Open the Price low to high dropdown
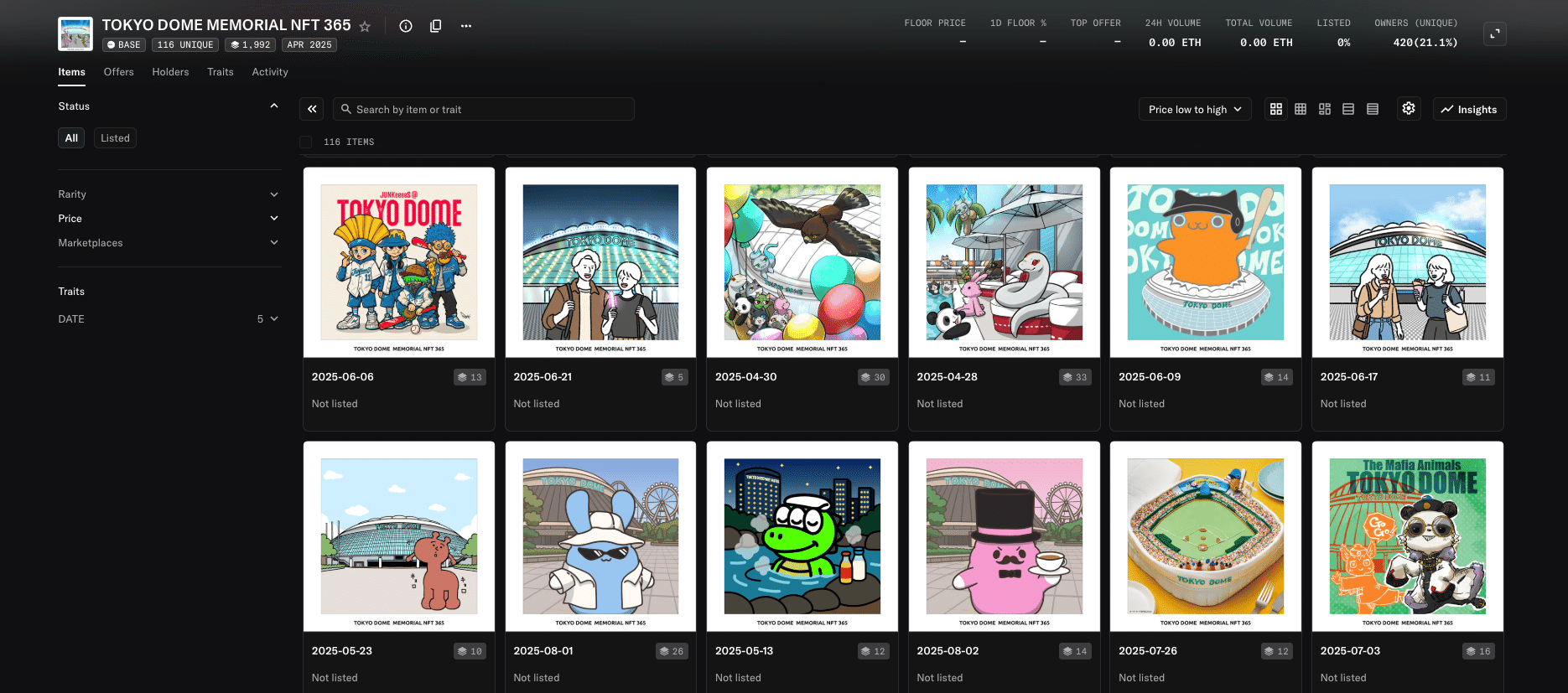Screen dimensions: 1568x693 click(x=1195, y=109)
